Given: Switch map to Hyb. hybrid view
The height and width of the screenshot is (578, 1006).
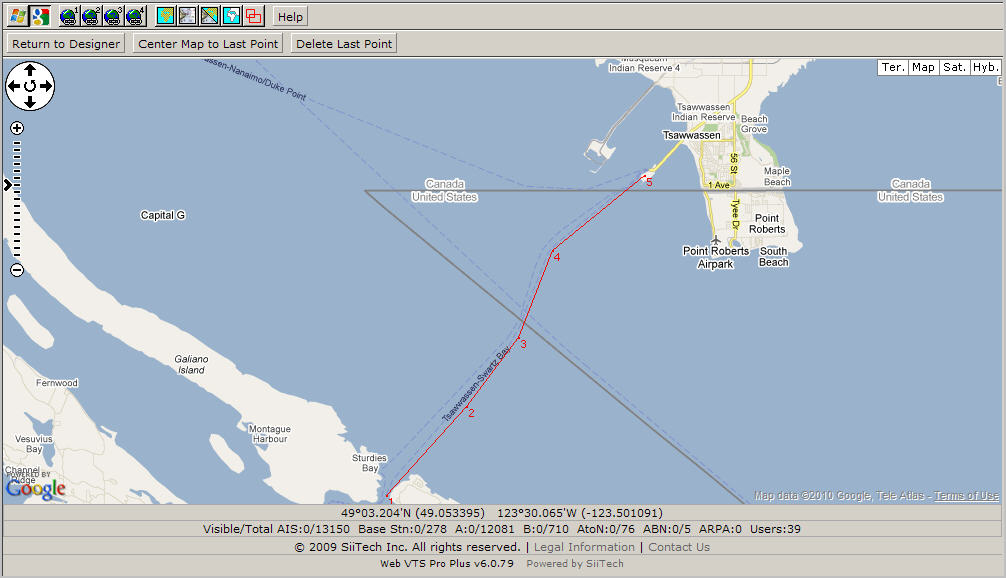Looking at the screenshot, I should click(x=985, y=67).
